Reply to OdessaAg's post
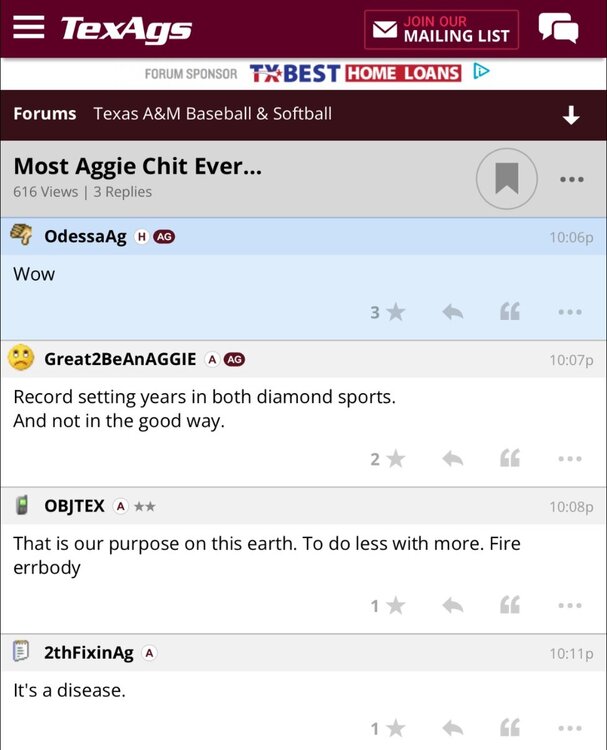The height and width of the screenshot is (750, 607). point(453,312)
